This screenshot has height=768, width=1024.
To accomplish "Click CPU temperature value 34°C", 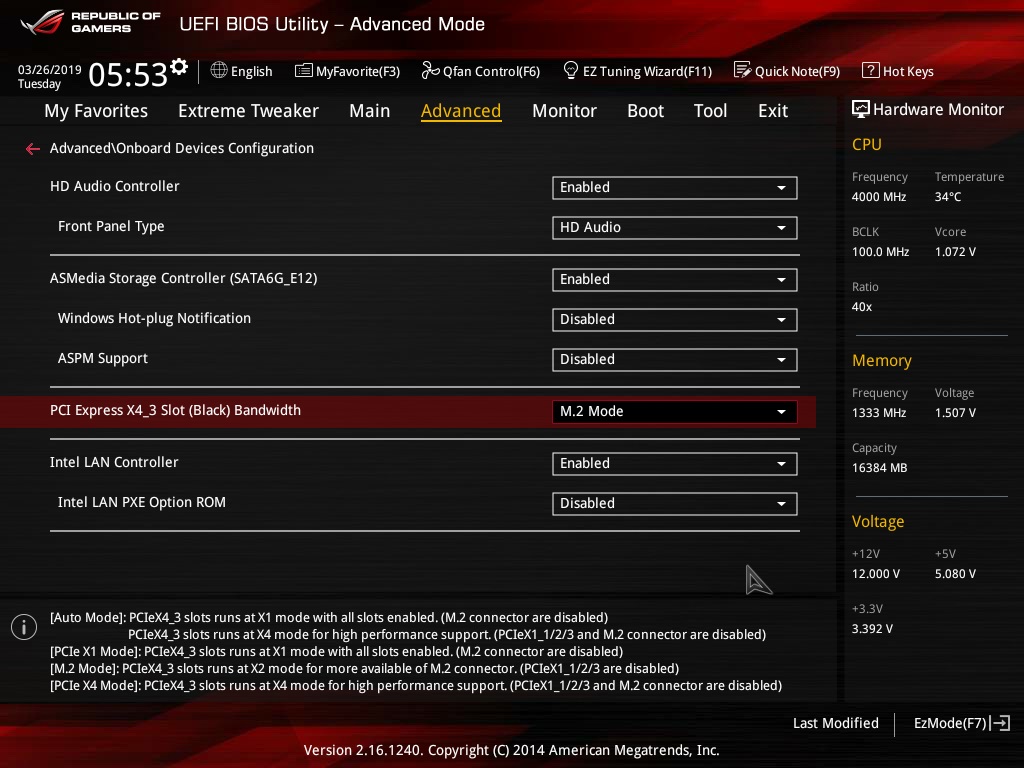I will click(x=948, y=197).
